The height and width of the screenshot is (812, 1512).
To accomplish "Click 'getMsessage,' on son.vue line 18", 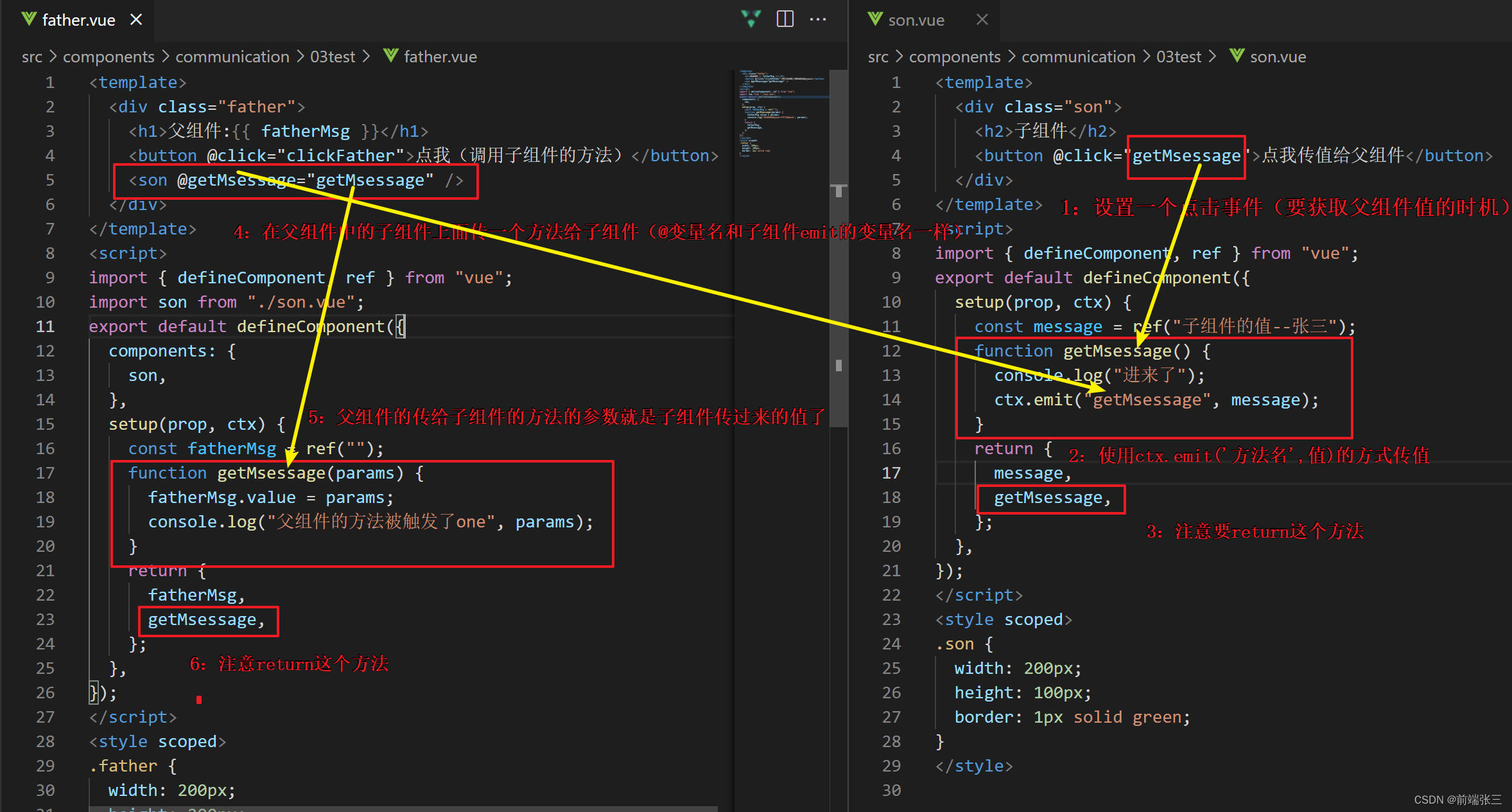I will click(1053, 497).
